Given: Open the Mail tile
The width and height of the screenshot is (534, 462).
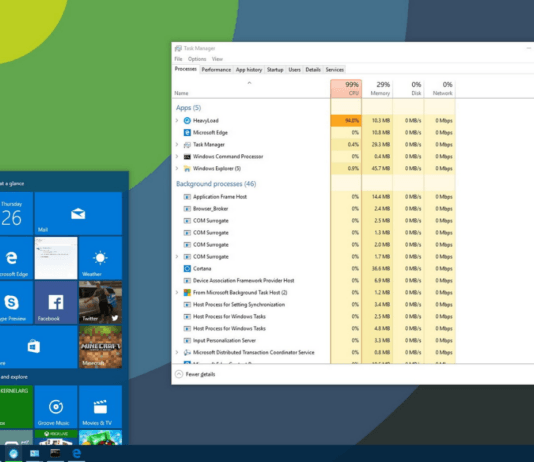Looking at the screenshot, I should tap(78, 213).
